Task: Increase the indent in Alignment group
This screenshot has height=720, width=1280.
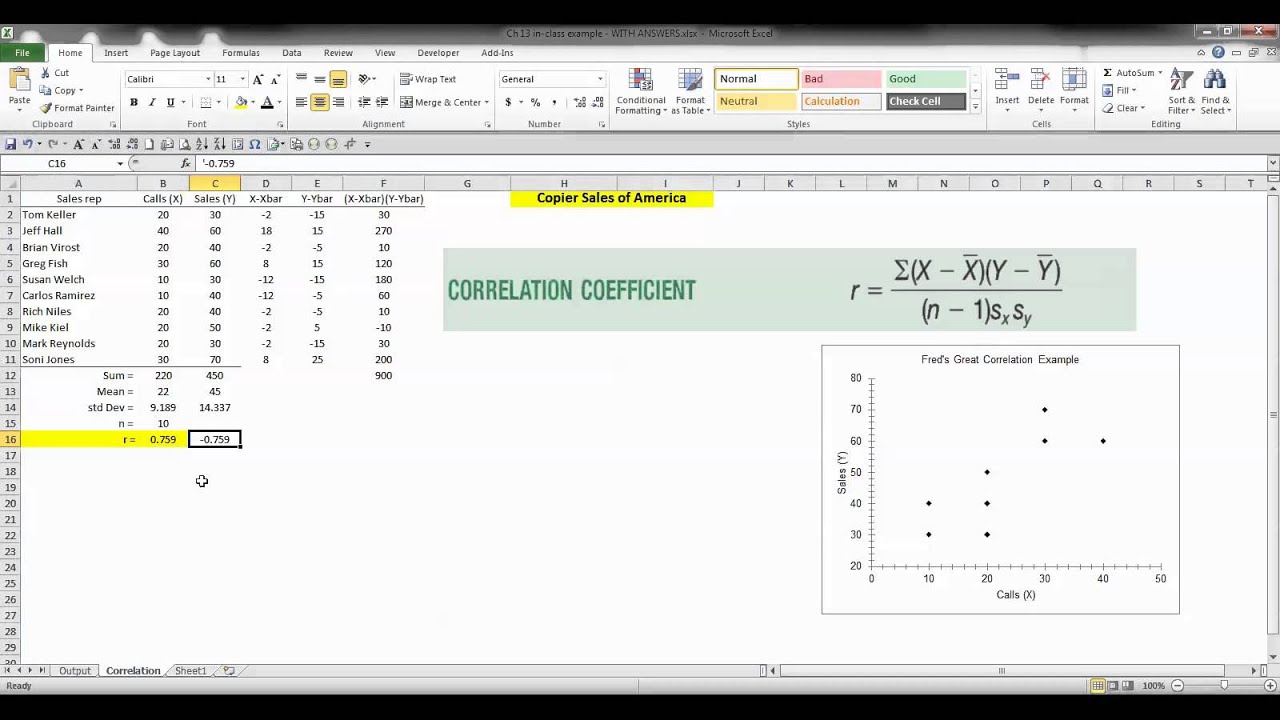Action: (x=382, y=102)
